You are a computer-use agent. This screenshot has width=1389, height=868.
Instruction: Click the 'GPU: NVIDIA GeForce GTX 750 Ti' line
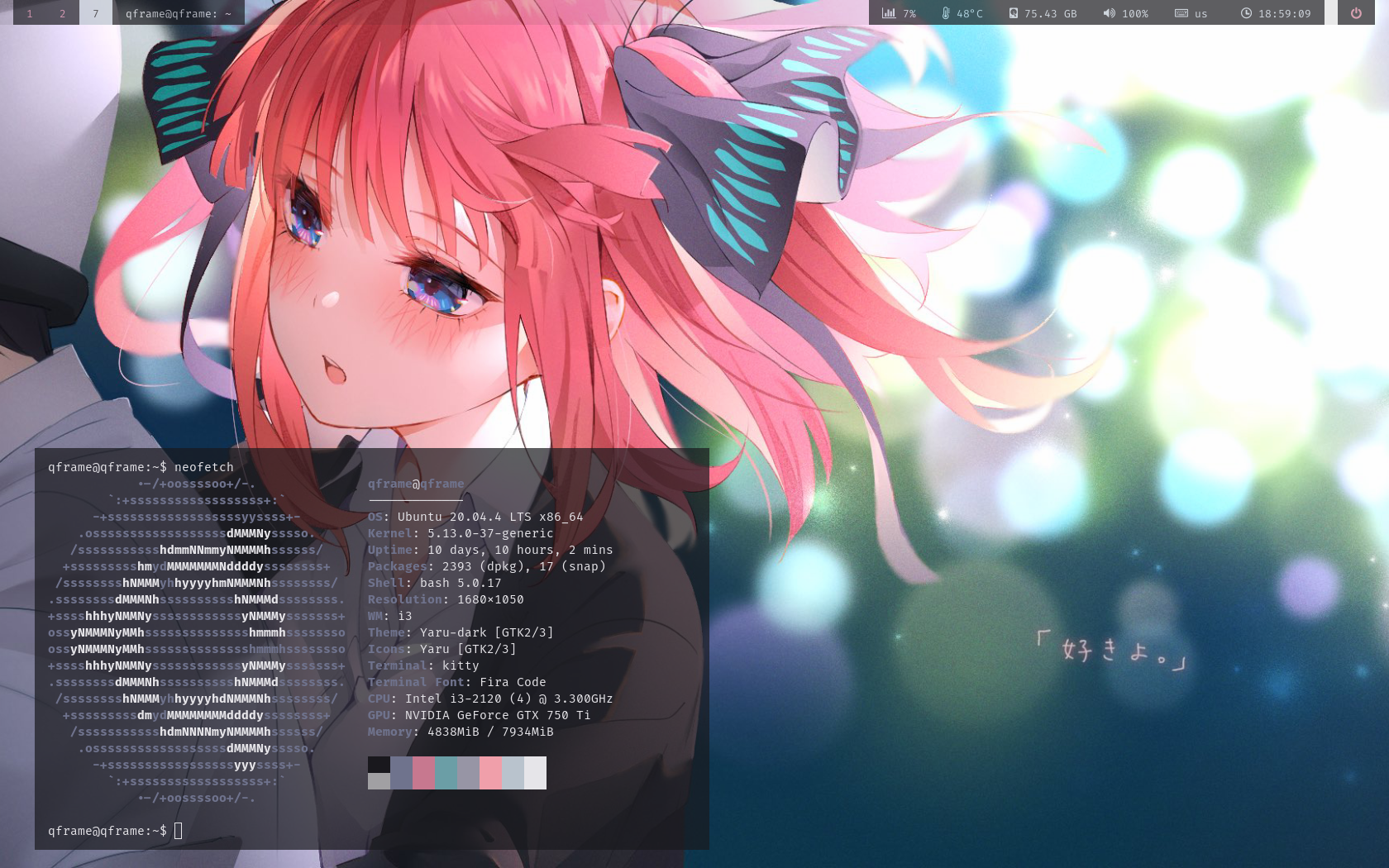pos(480,715)
